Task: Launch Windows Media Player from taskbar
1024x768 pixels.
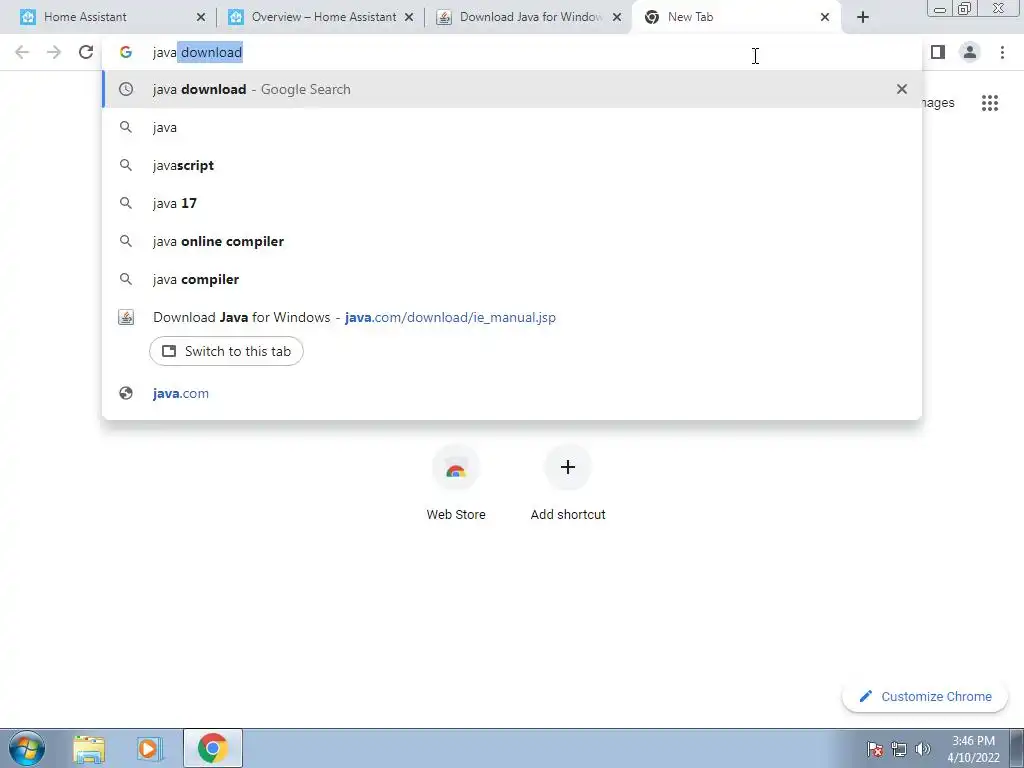Action: (x=150, y=748)
